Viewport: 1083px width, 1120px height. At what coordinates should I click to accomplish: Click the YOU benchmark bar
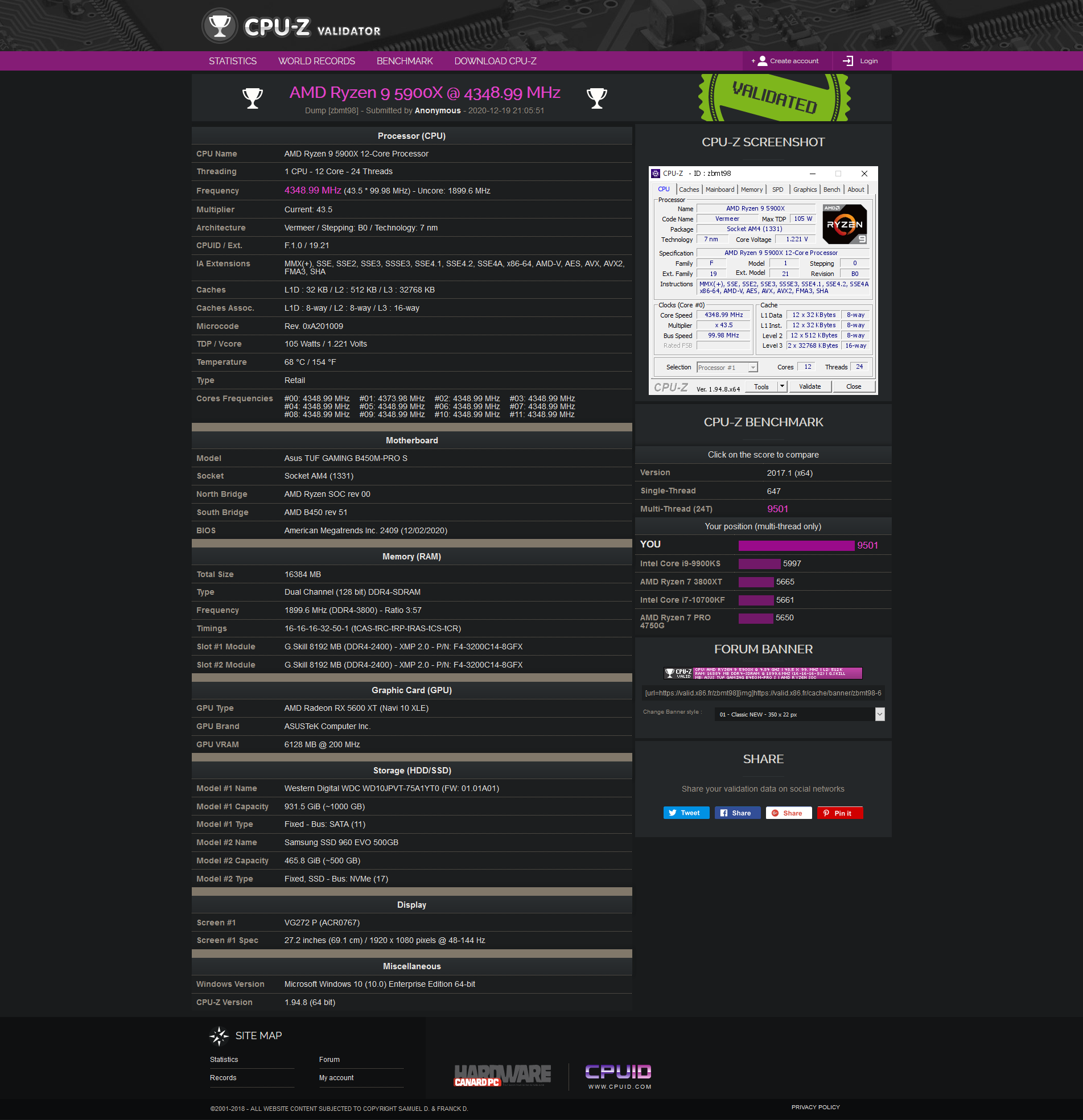coord(796,545)
